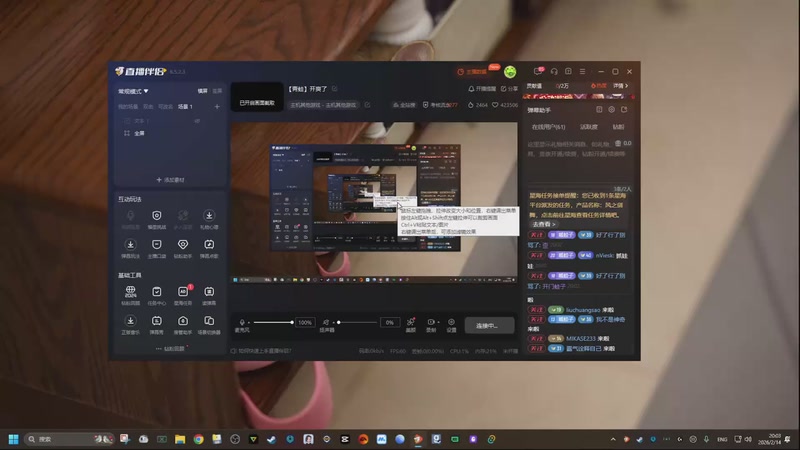Open the 钻粉助手 diamond icon
This screenshot has width=800, height=450.
pos(183,245)
